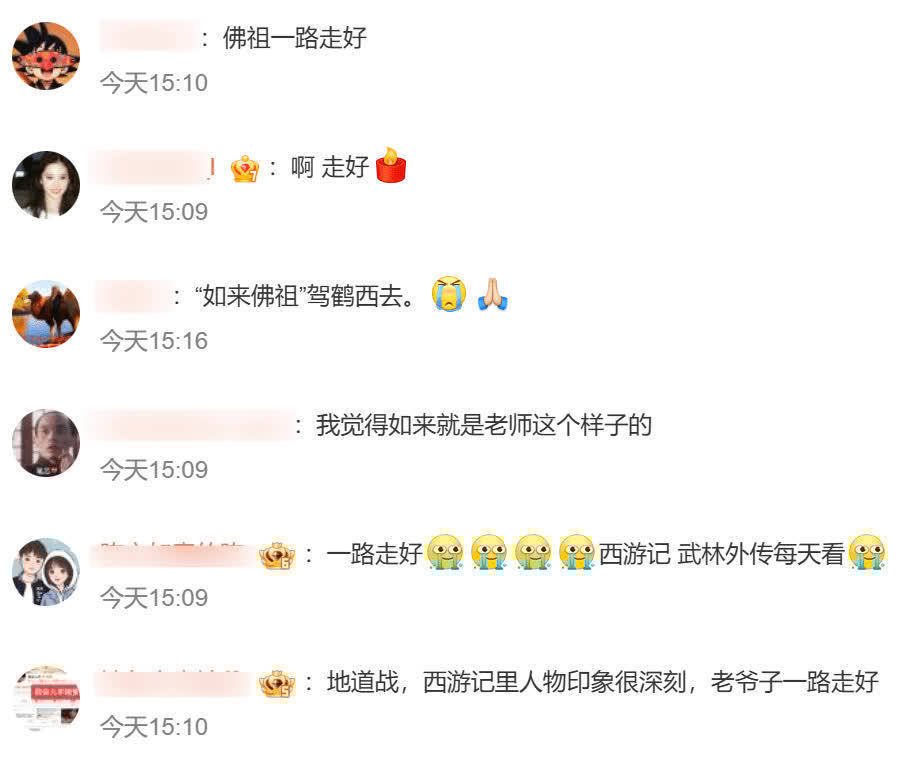Open avatar next to 我觉得如来就是老师 comment

pyautogui.click(x=46, y=443)
